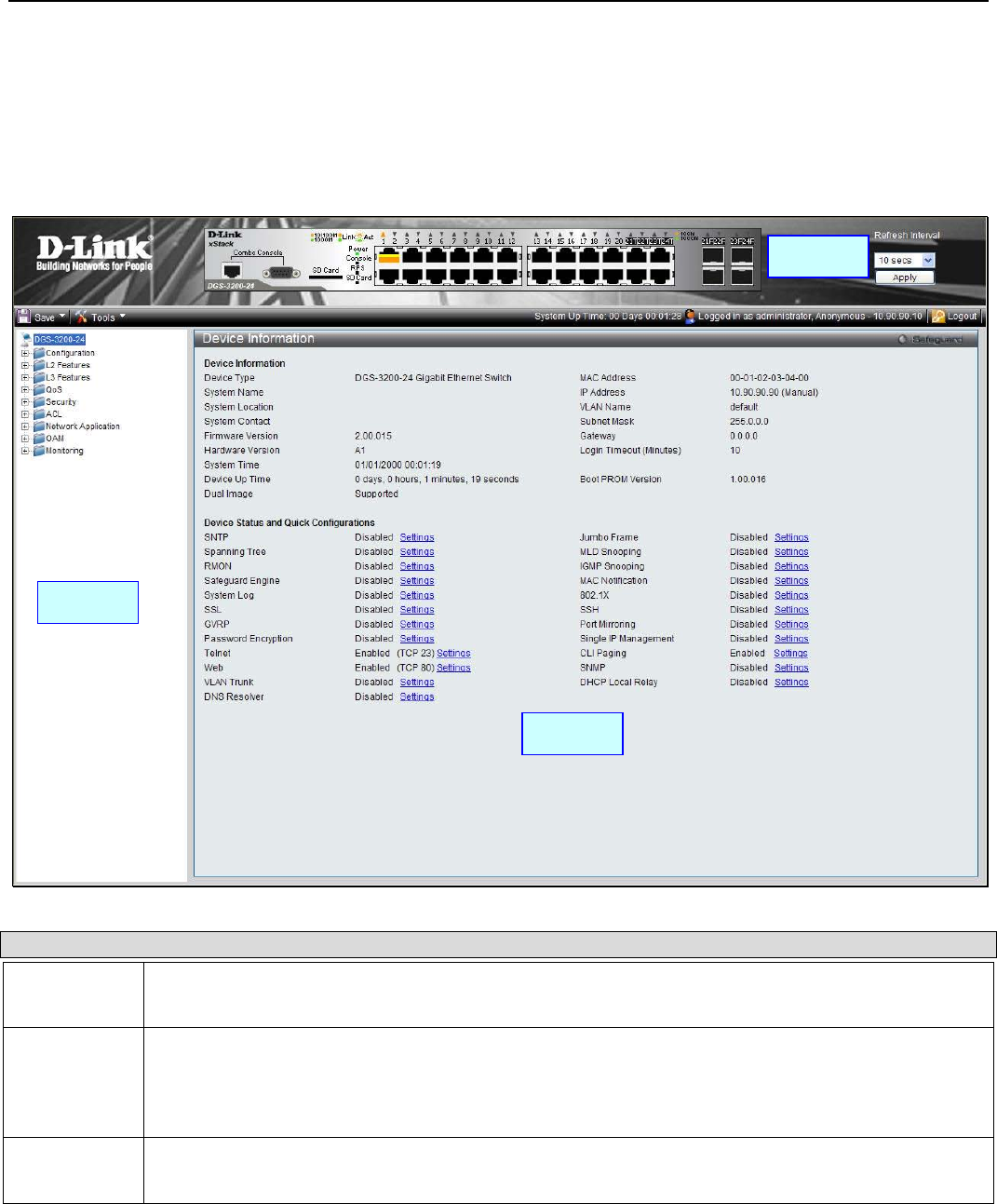This screenshot has height=1204, width=997.
Task: Expand the OAM tree node
Action: point(25,438)
